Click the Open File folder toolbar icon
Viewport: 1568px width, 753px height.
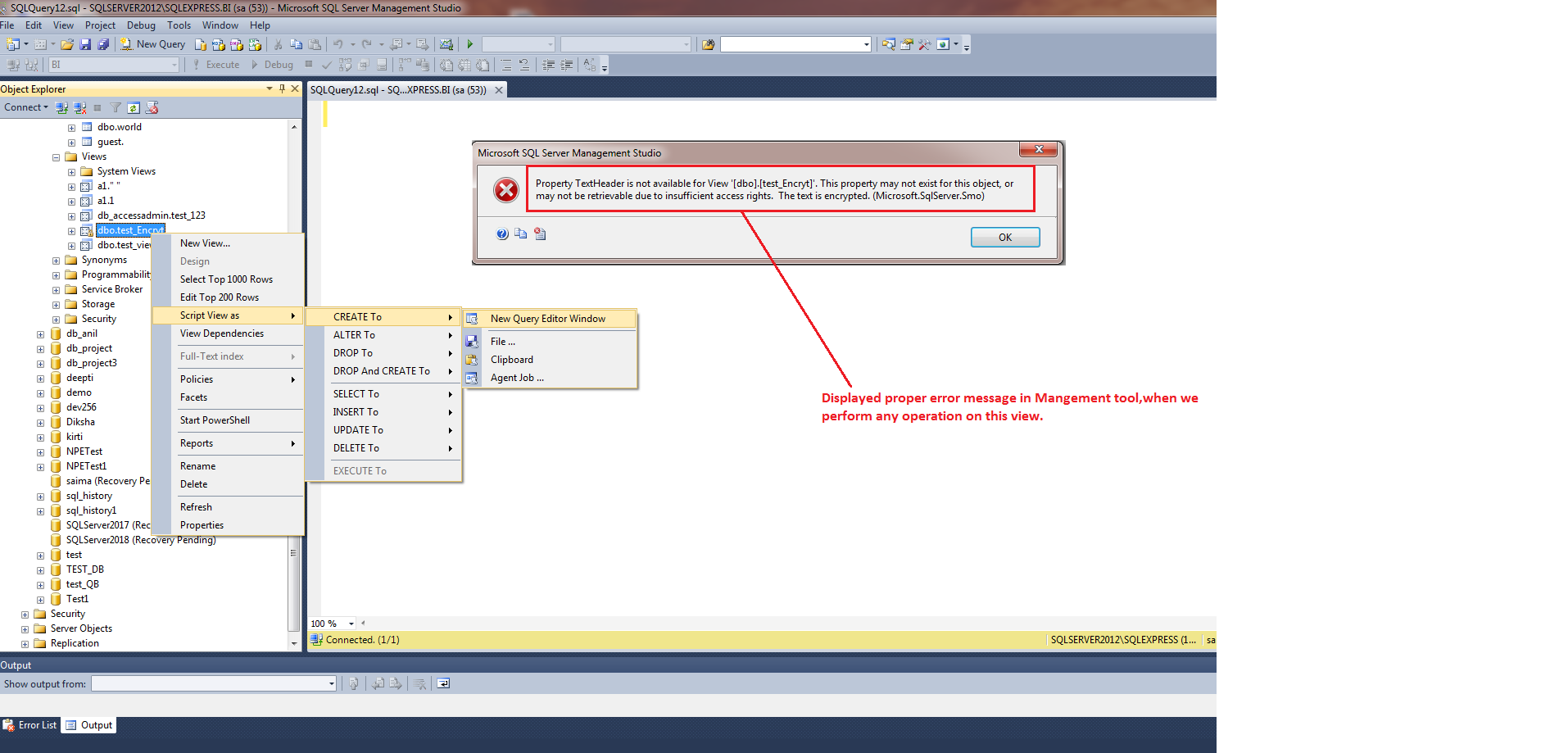pos(67,44)
